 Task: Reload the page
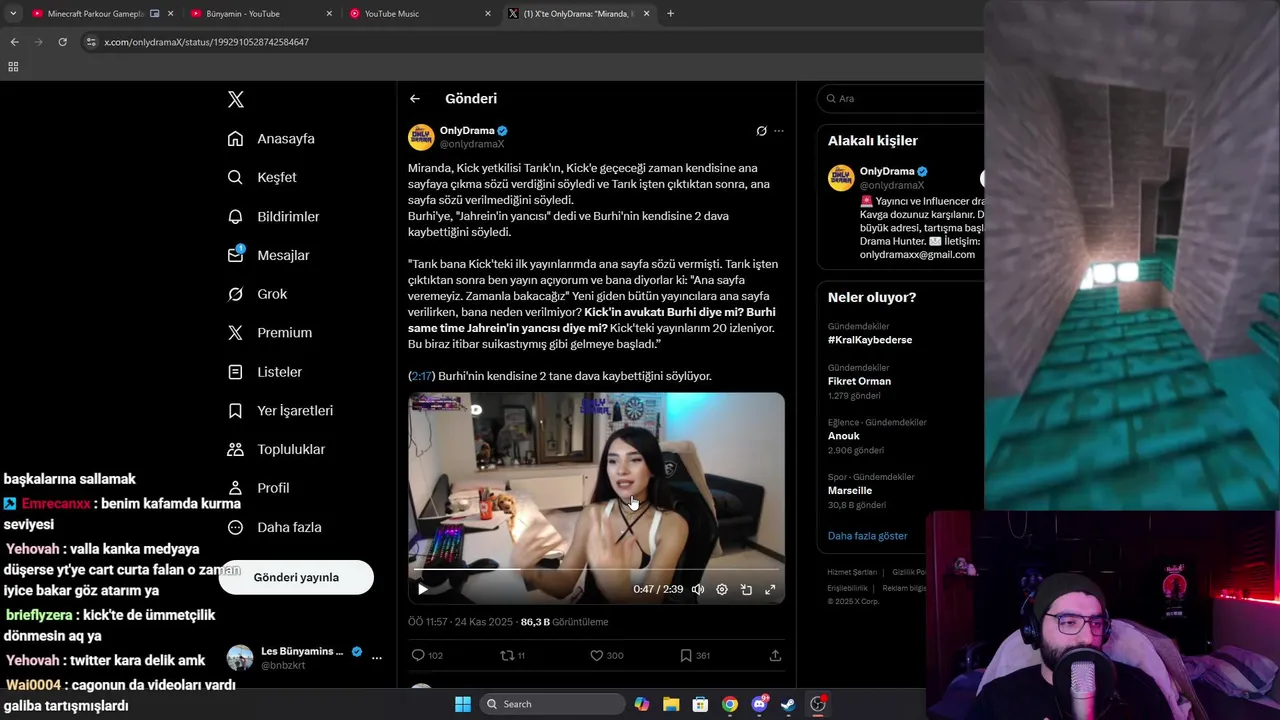[62, 42]
